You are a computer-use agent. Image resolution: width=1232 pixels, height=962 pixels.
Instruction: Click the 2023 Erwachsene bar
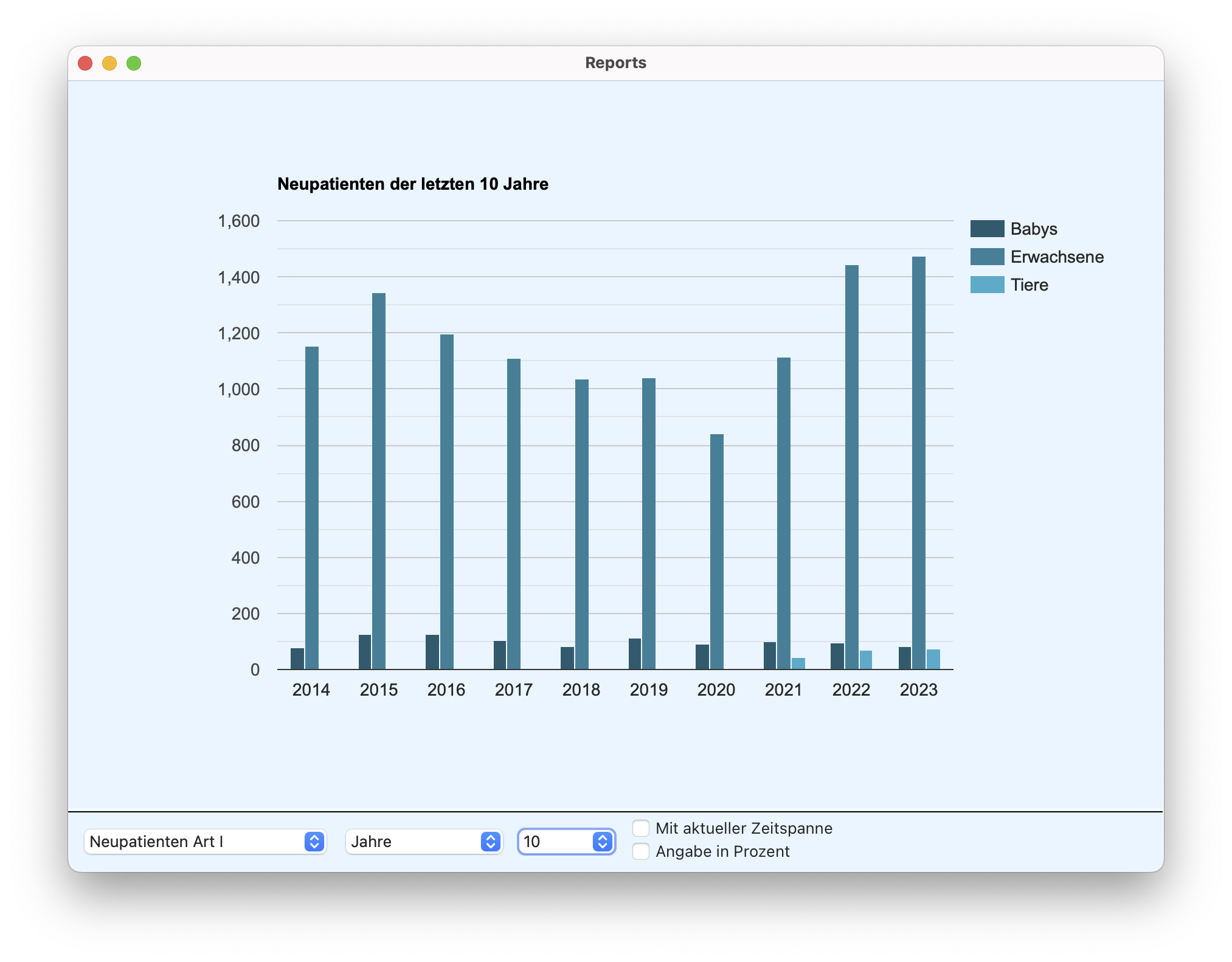click(x=919, y=462)
